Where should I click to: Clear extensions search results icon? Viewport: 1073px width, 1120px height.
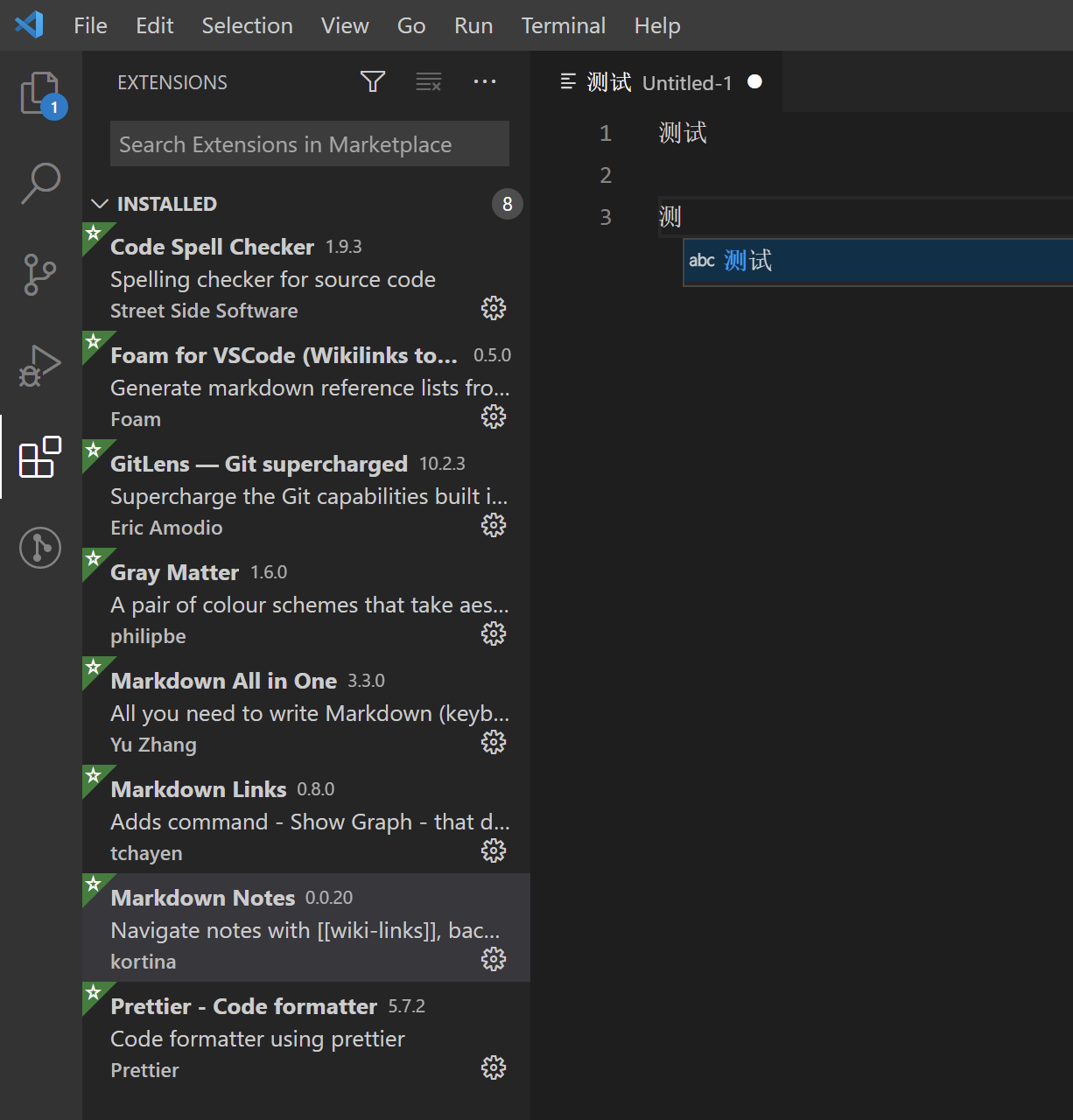pos(428,82)
